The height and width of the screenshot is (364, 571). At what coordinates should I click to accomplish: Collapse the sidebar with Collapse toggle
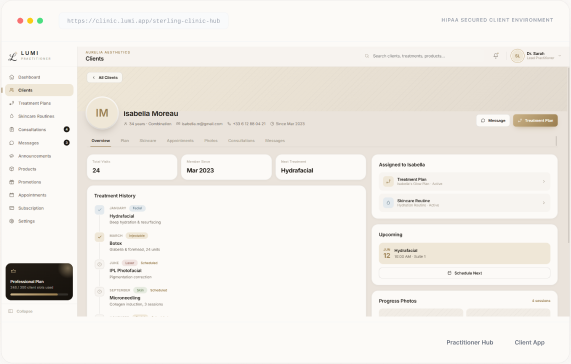click(x=20, y=311)
